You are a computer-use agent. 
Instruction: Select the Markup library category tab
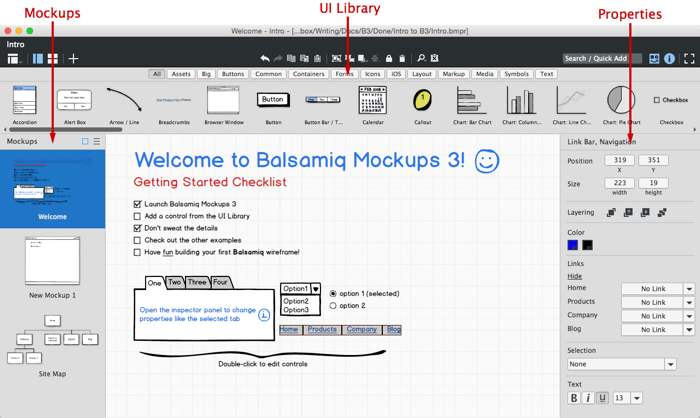tap(453, 74)
